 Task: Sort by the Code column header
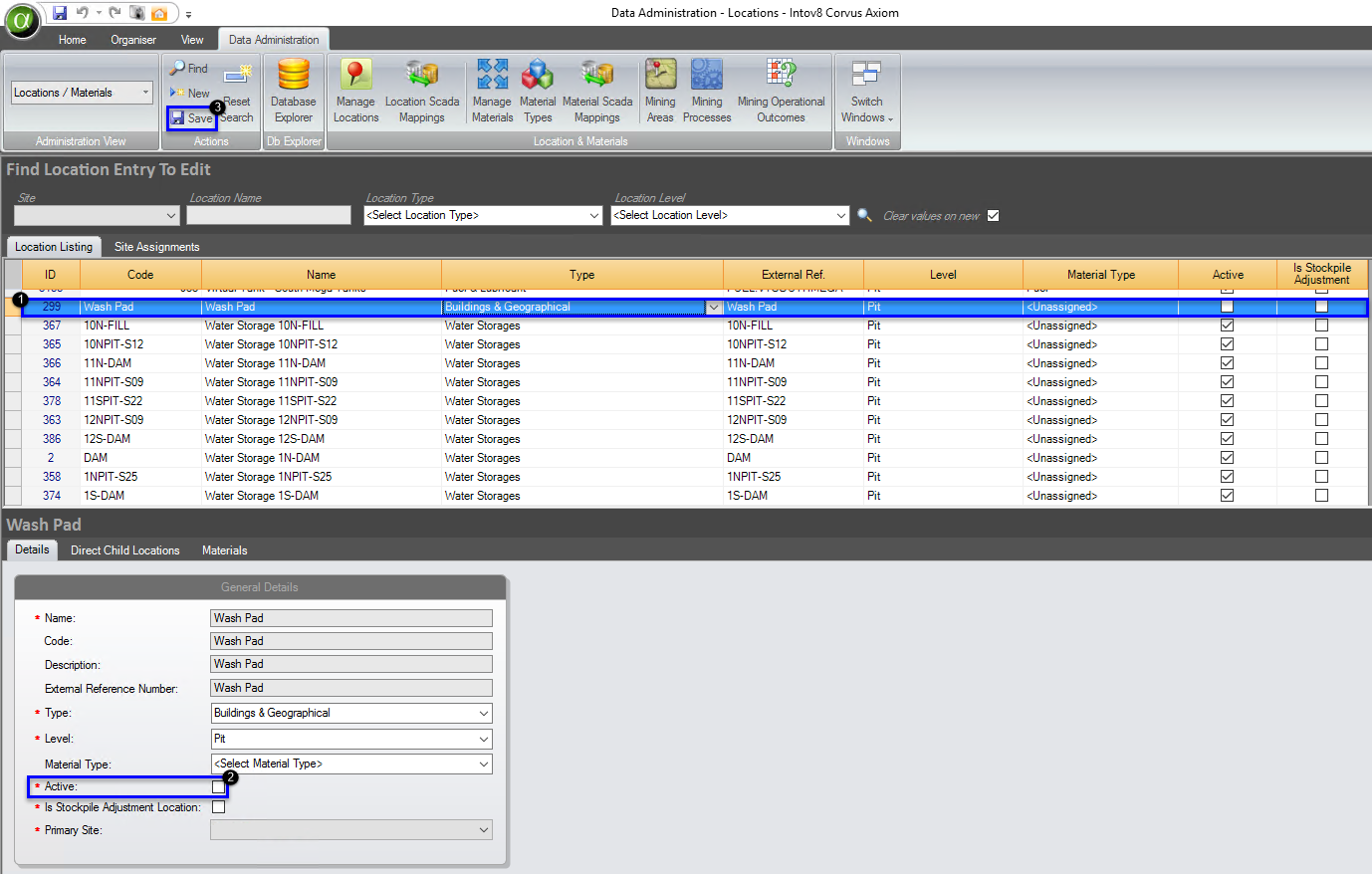click(140, 275)
